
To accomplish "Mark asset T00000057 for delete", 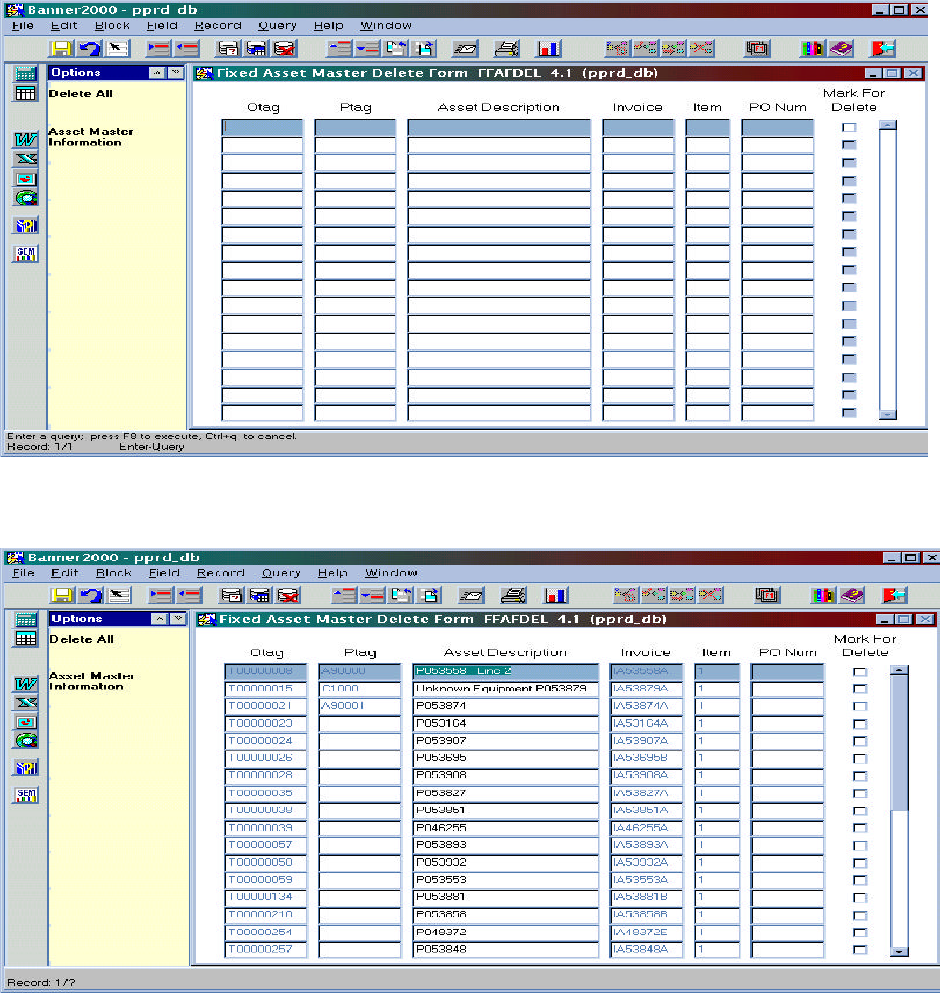I will coord(860,845).
